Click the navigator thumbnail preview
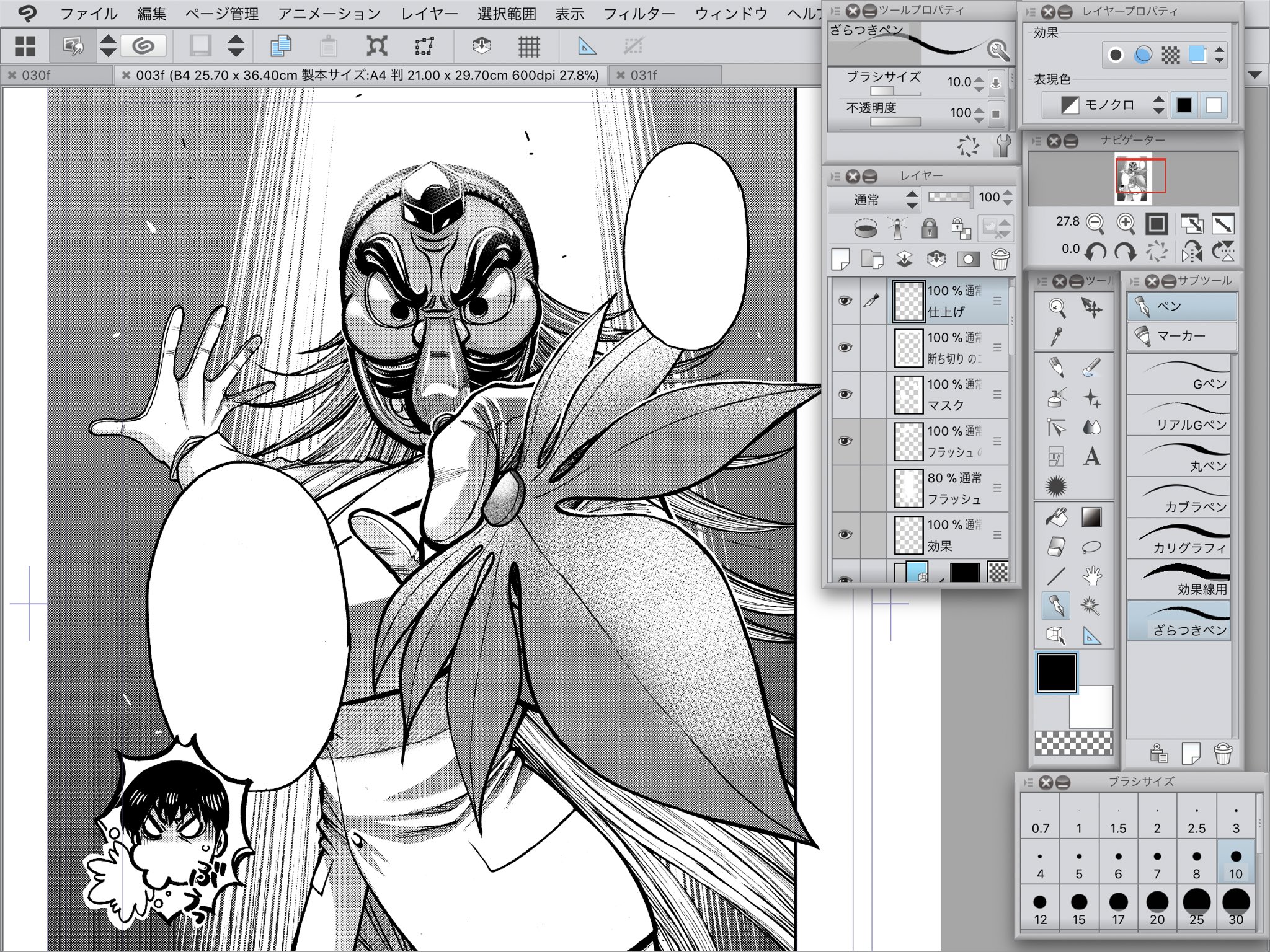Image resolution: width=1270 pixels, height=952 pixels. pyautogui.click(x=1134, y=178)
